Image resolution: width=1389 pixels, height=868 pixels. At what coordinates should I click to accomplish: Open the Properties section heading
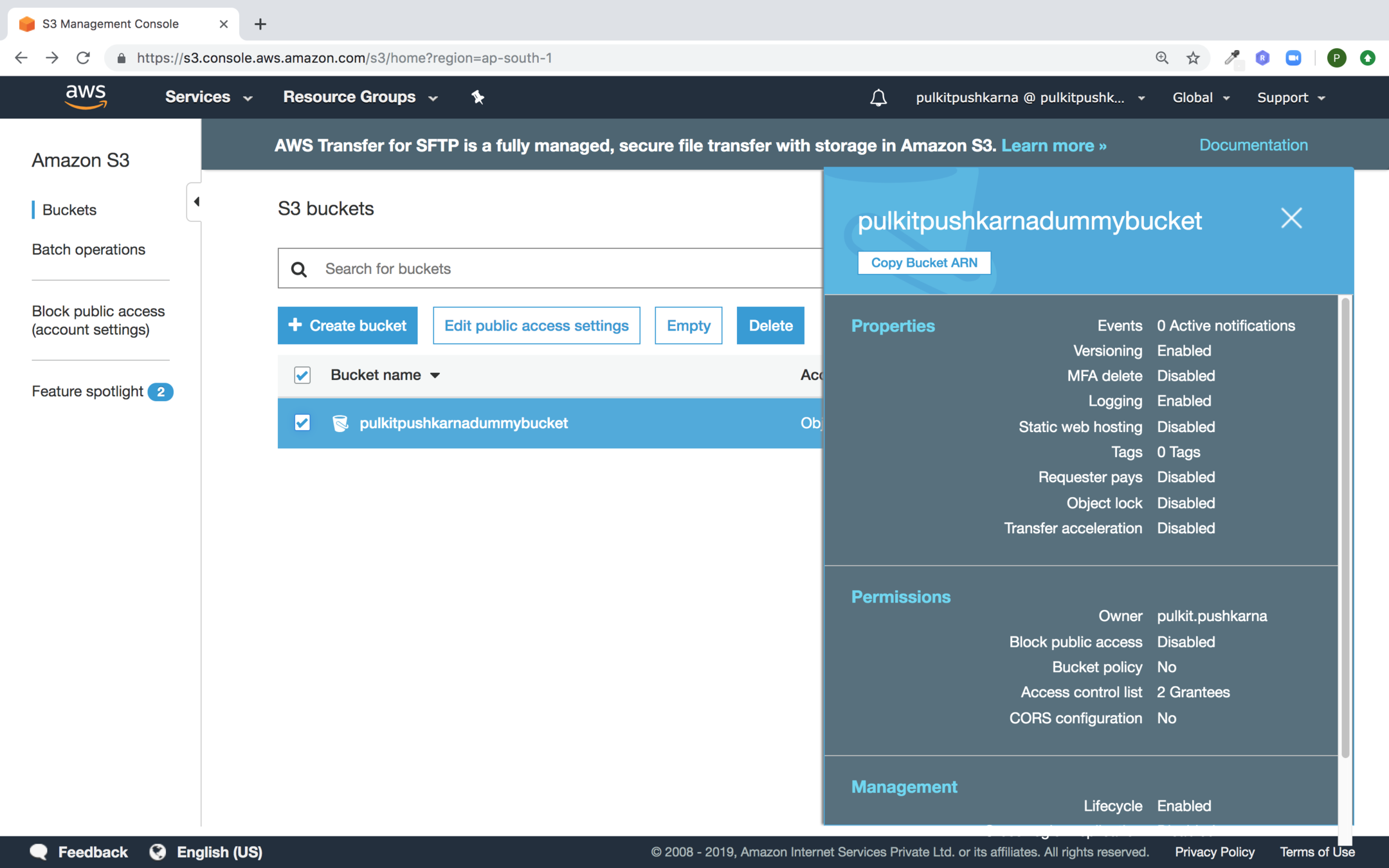[x=893, y=326]
